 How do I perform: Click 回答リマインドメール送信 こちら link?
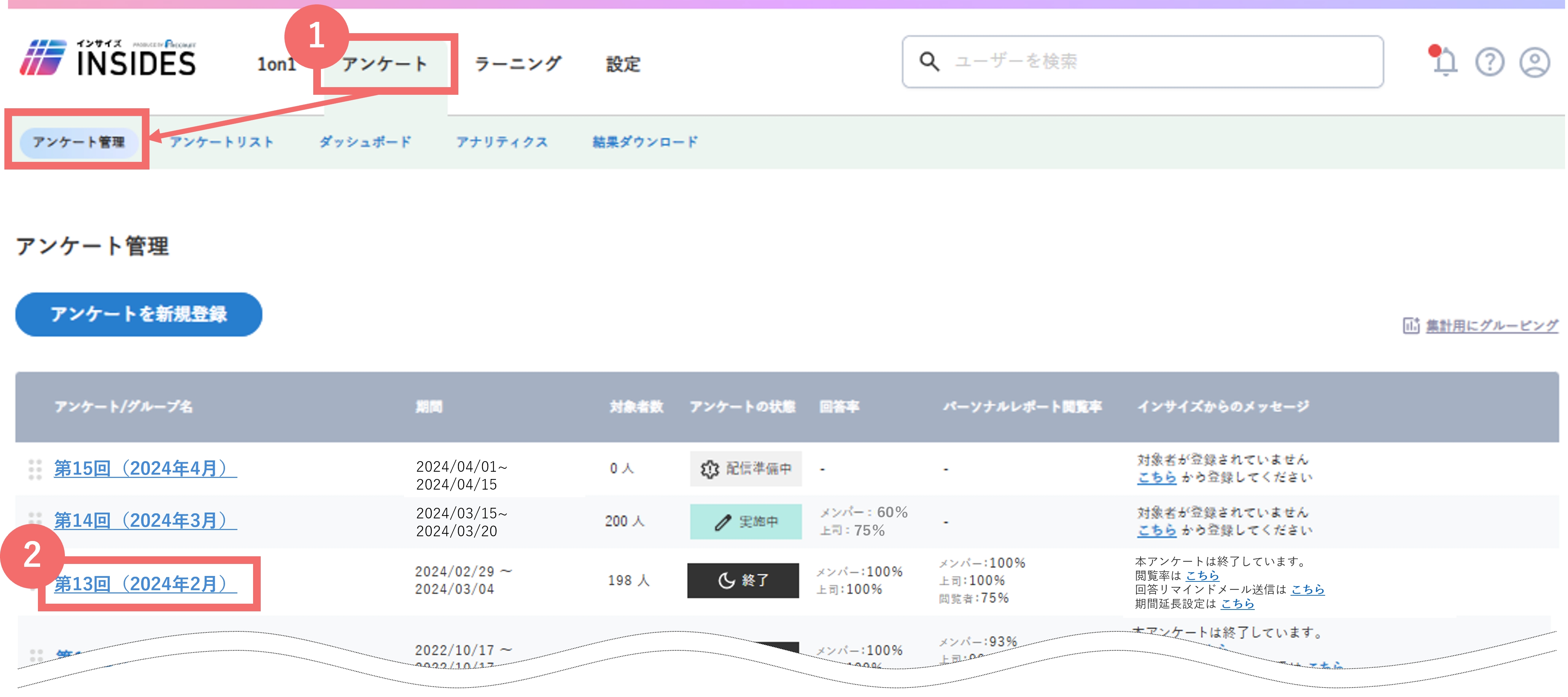(x=1308, y=589)
